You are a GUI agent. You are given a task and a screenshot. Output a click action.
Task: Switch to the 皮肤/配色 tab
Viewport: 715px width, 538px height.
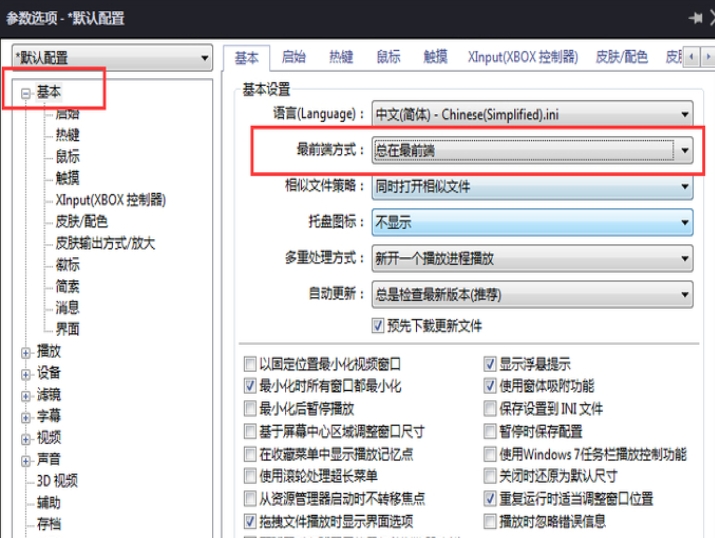tap(622, 57)
